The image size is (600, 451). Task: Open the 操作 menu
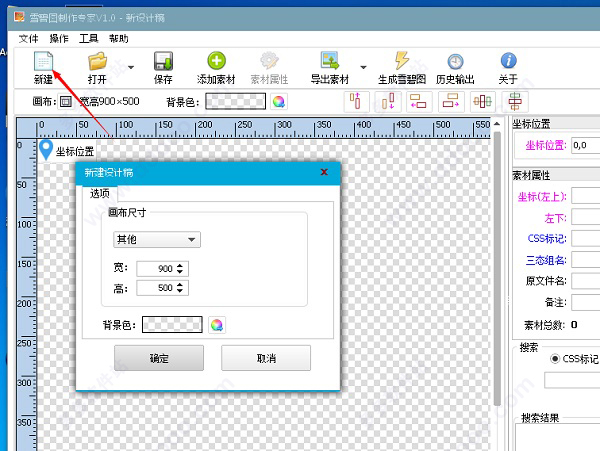tap(59, 39)
